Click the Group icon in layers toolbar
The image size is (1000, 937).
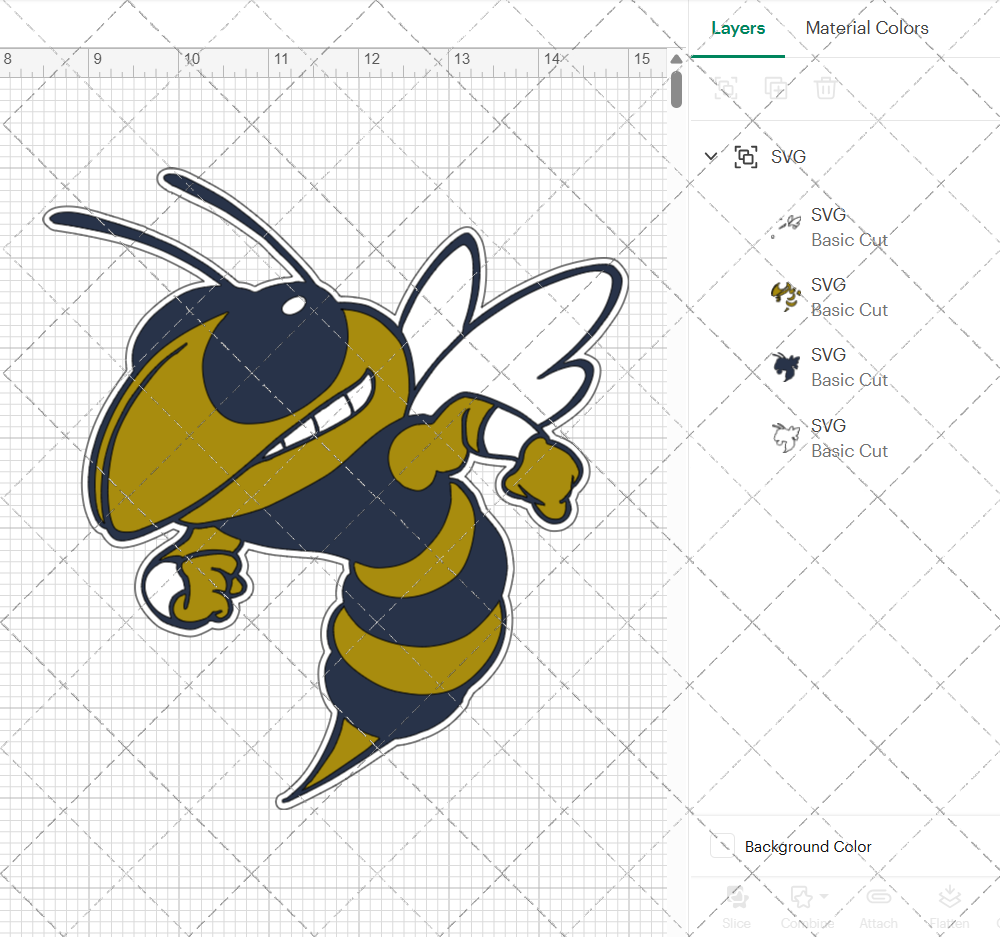point(726,88)
